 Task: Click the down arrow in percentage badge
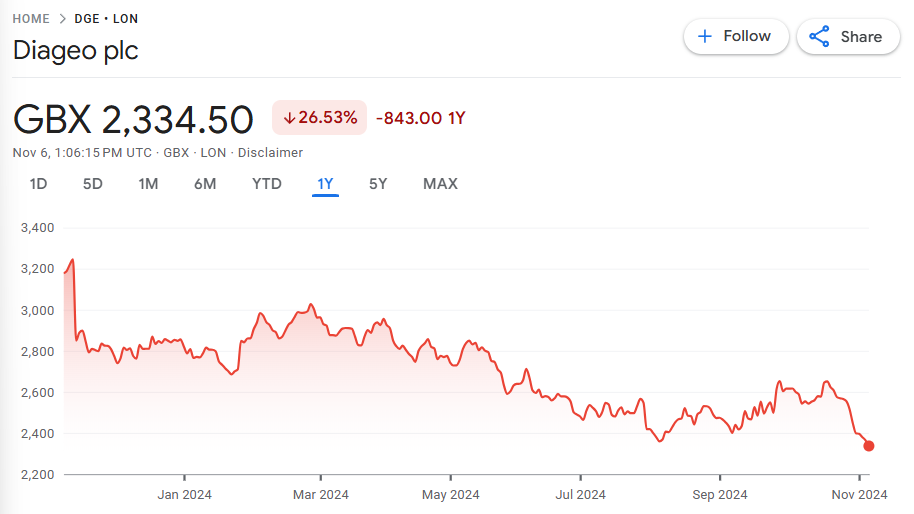coord(289,118)
